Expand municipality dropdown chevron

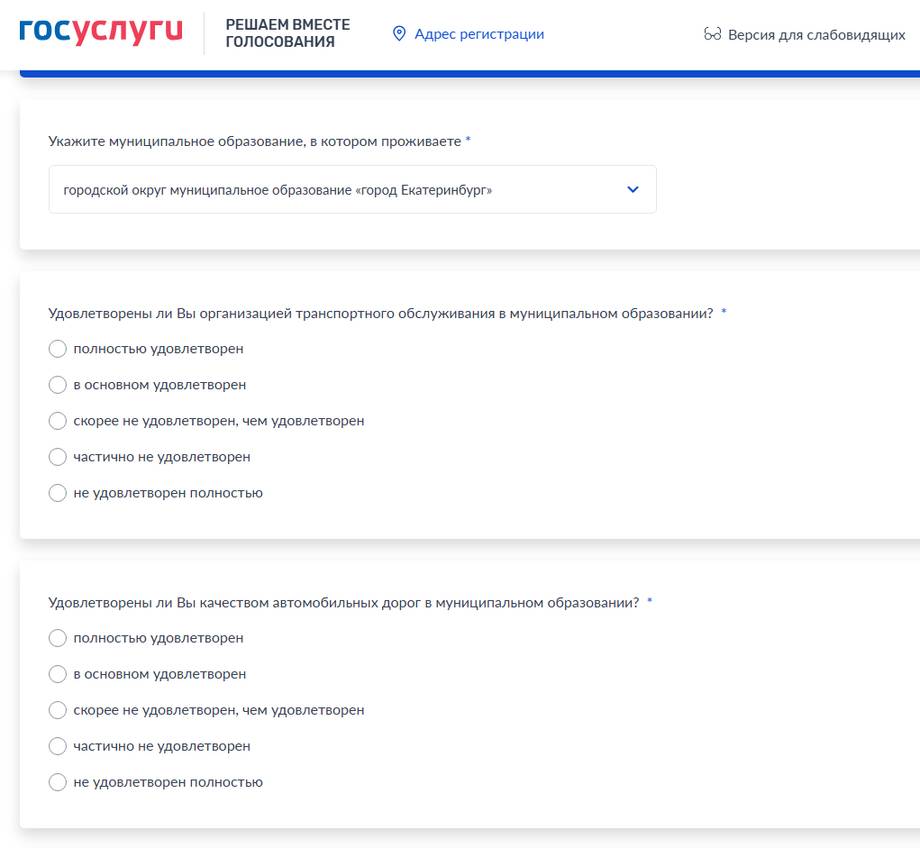click(x=632, y=190)
